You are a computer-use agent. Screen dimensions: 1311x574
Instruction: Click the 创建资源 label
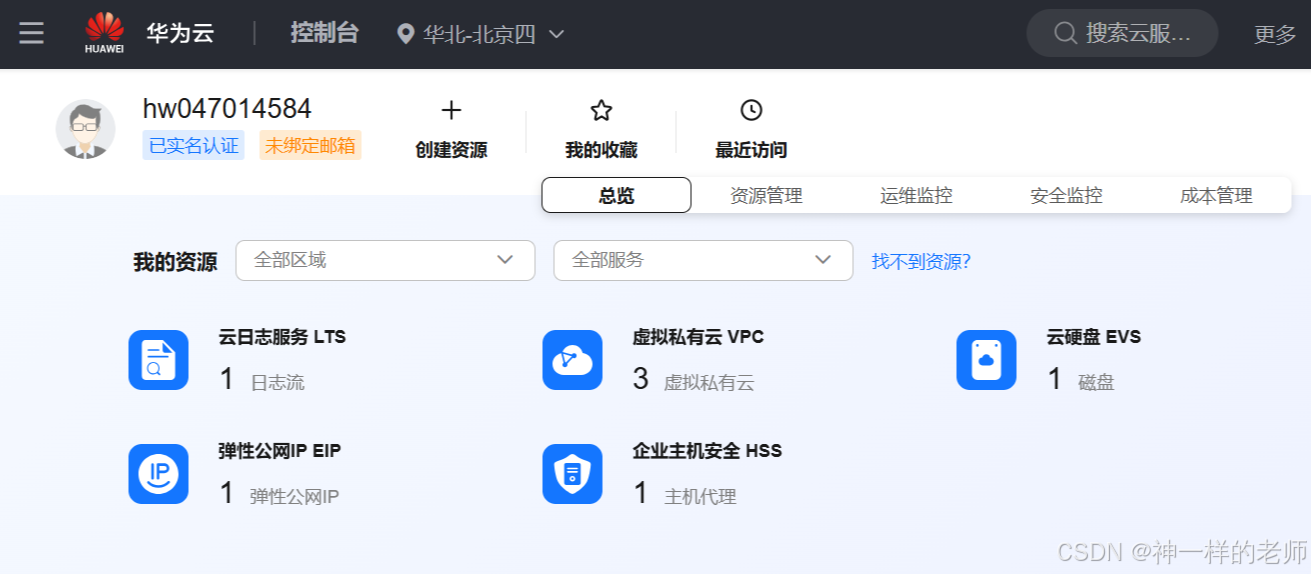pos(451,150)
